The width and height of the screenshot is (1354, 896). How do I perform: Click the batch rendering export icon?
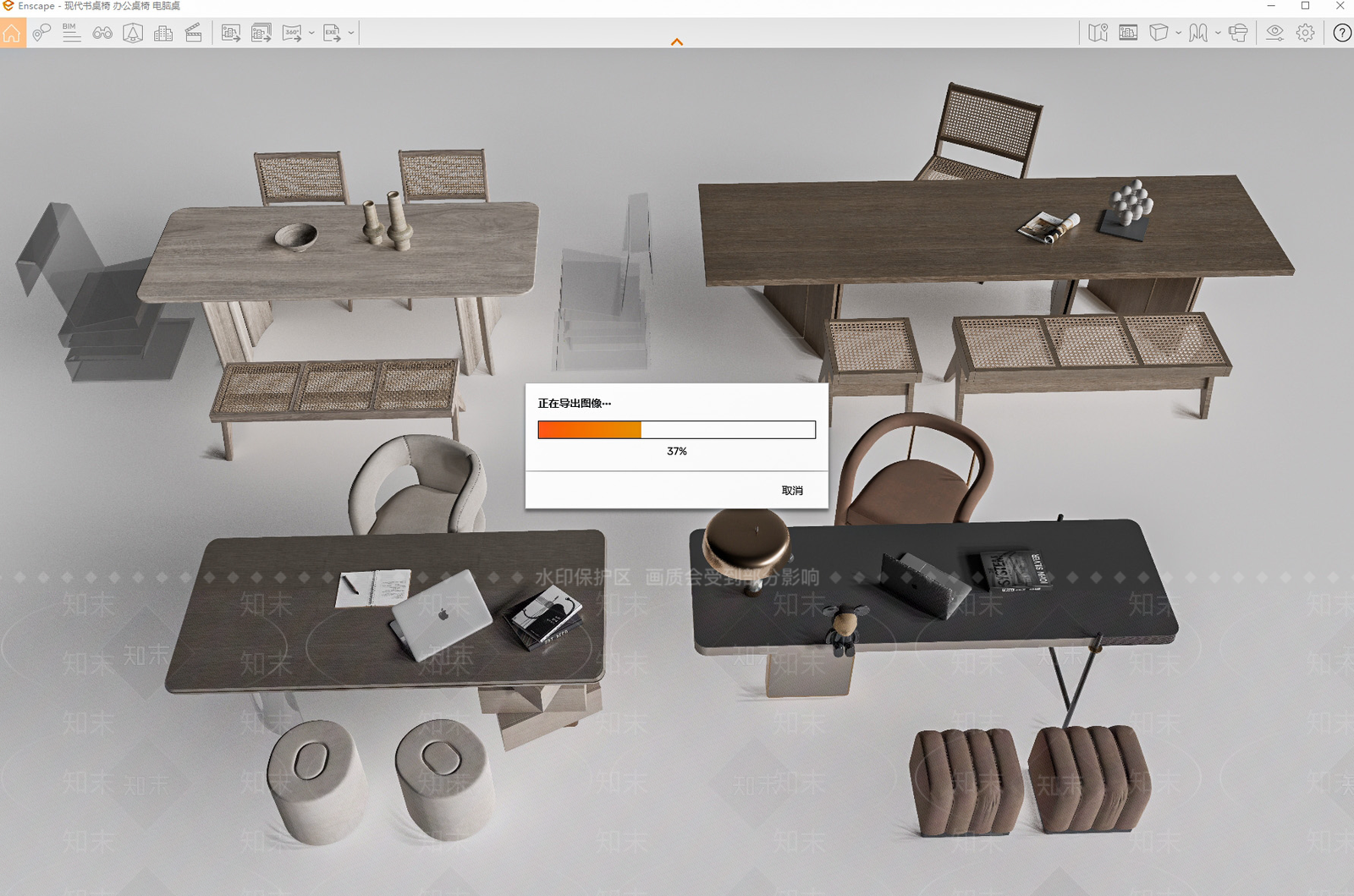pos(261,33)
